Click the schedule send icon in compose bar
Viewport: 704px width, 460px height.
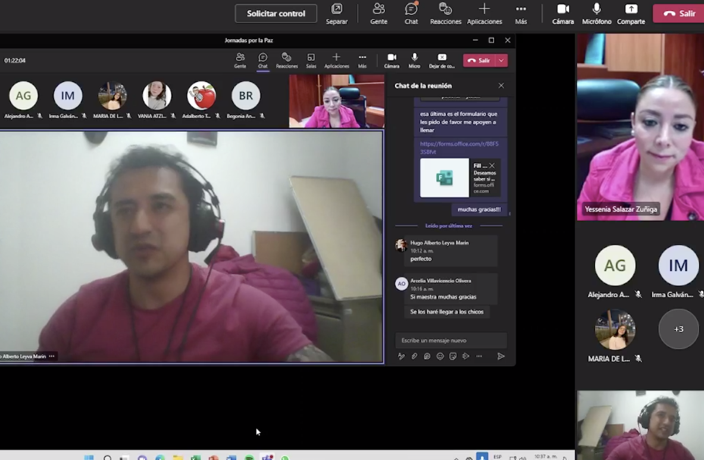466,356
